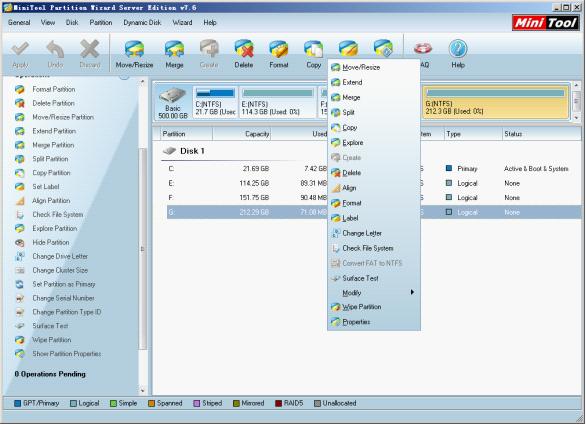Screen dimensions: 586x425
Task: Open the Disk menu
Action: coord(72,22)
